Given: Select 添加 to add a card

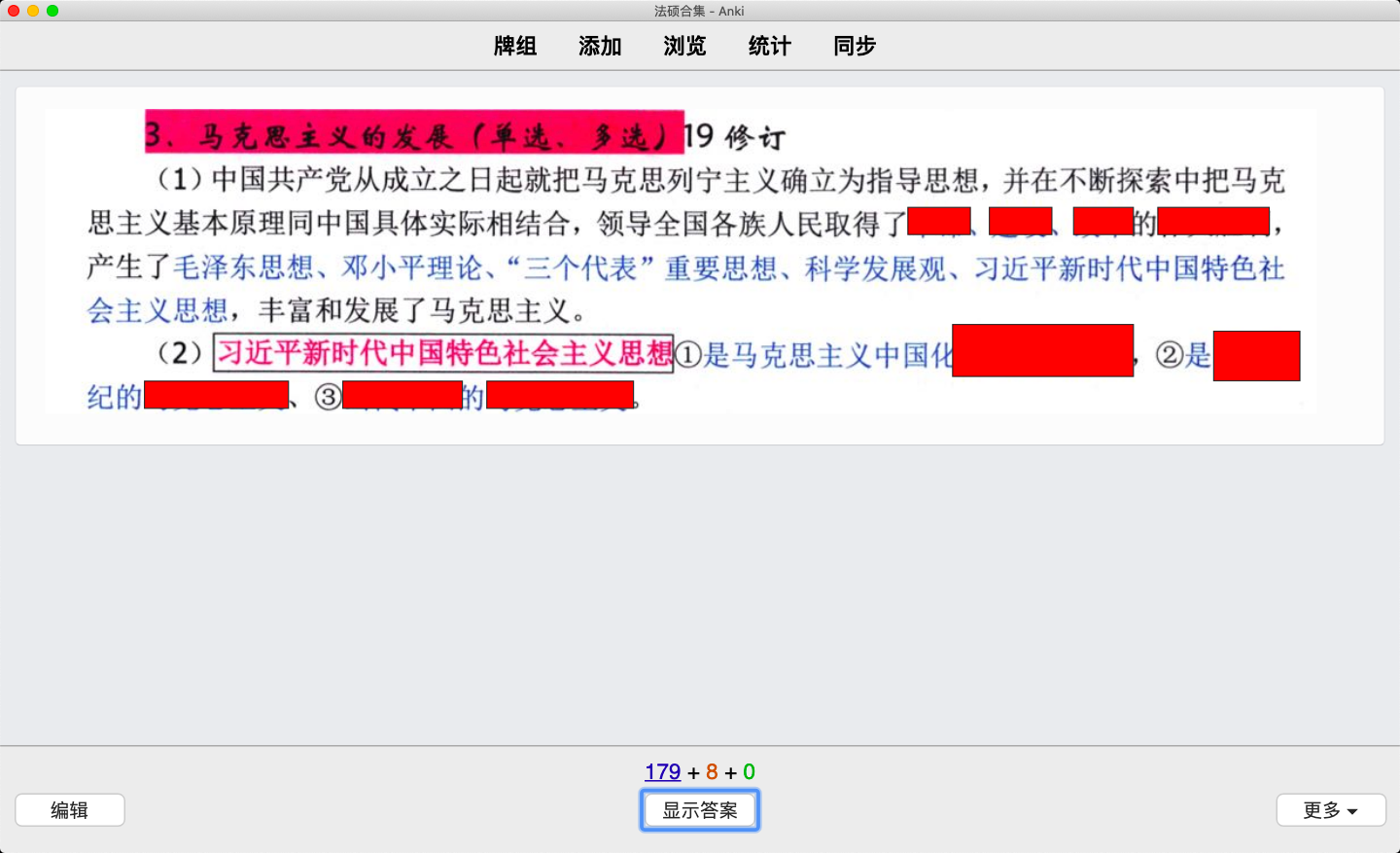Looking at the screenshot, I should tap(600, 46).
